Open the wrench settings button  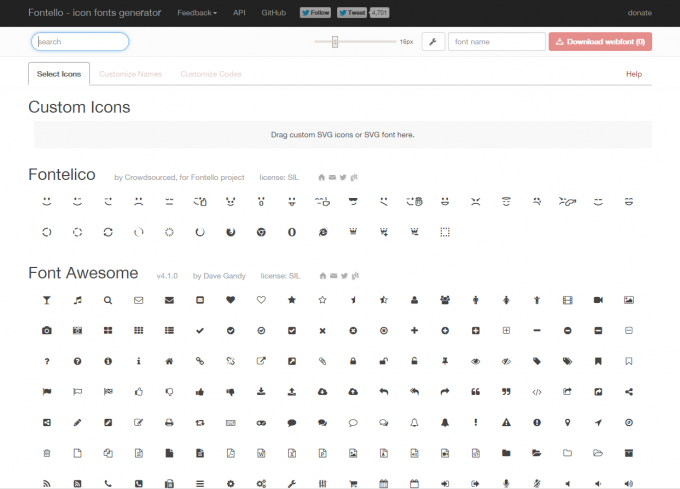[x=433, y=42]
